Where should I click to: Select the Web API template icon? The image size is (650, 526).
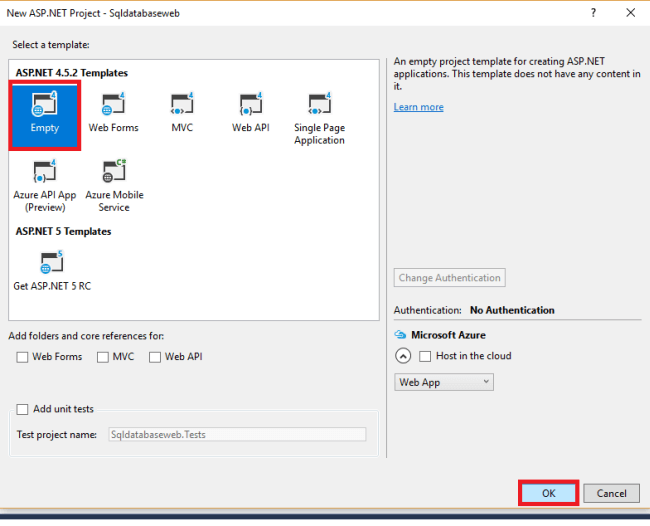pos(251,104)
